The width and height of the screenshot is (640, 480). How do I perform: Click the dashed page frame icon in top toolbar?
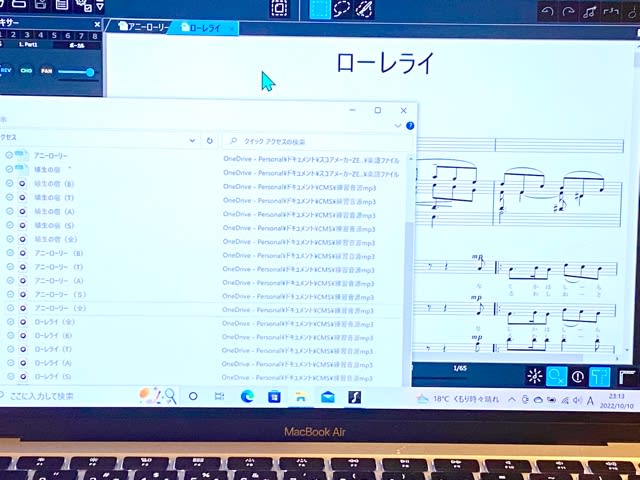click(x=280, y=8)
